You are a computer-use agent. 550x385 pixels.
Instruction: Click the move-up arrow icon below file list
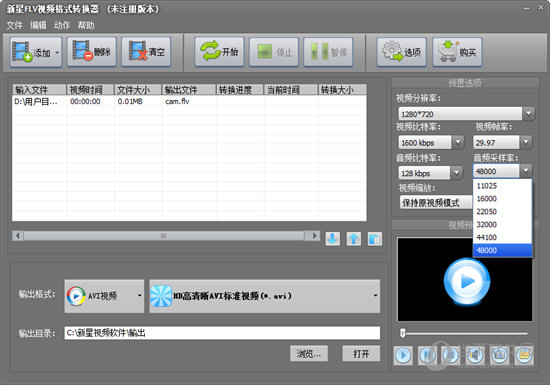coord(354,239)
